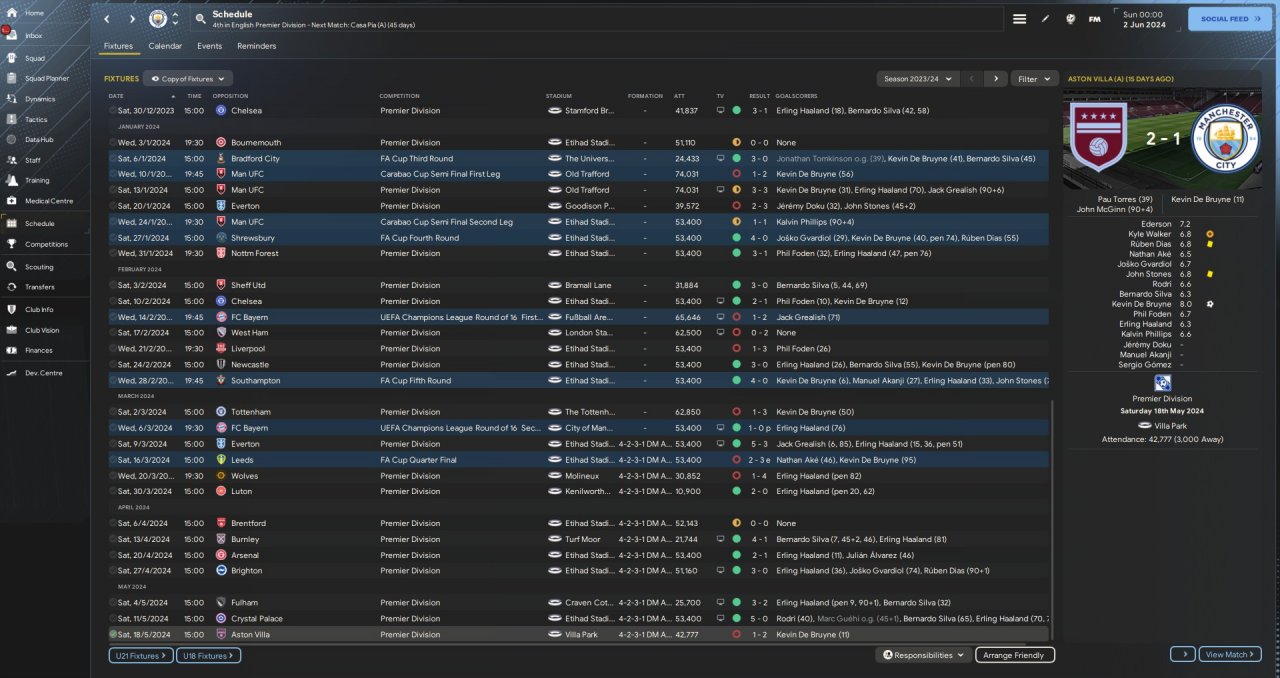Open the Social Feed panel
Image resolution: width=1280 pixels, height=678 pixels.
coord(1229,19)
